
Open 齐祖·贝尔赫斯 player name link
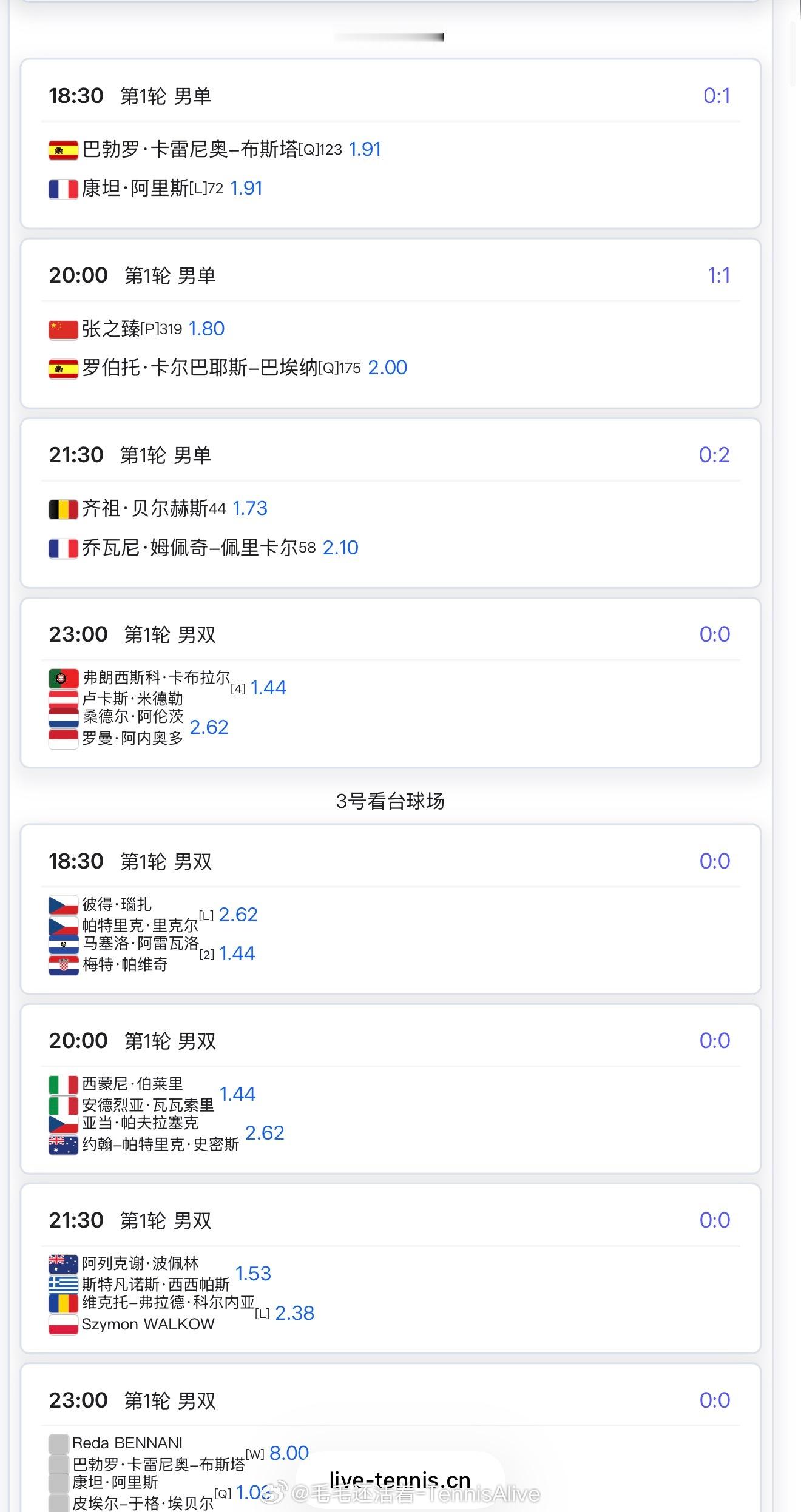coord(145,508)
